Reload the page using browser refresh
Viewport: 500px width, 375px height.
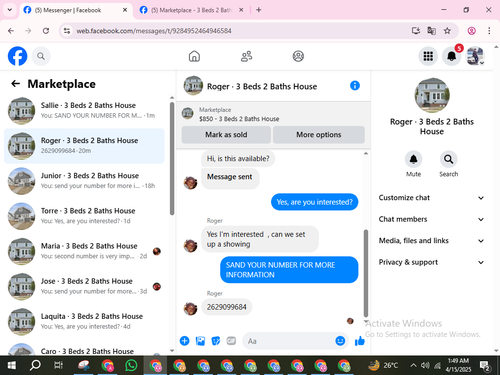tap(46, 31)
